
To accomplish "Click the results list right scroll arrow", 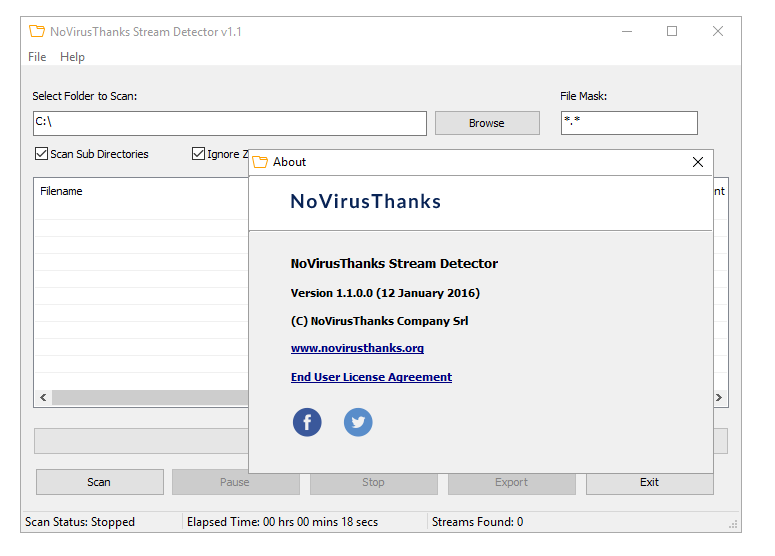I will (719, 397).
